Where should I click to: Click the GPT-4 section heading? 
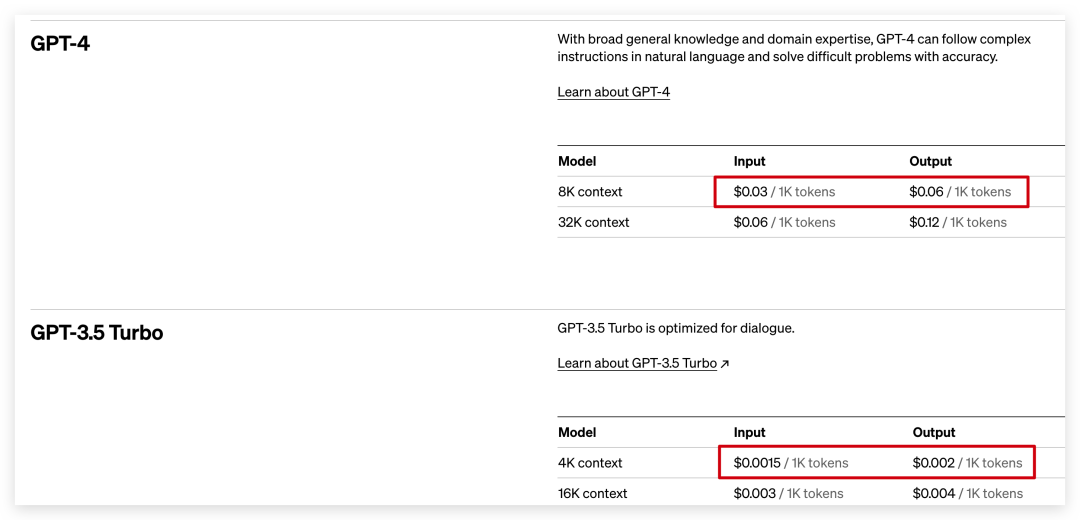point(60,43)
